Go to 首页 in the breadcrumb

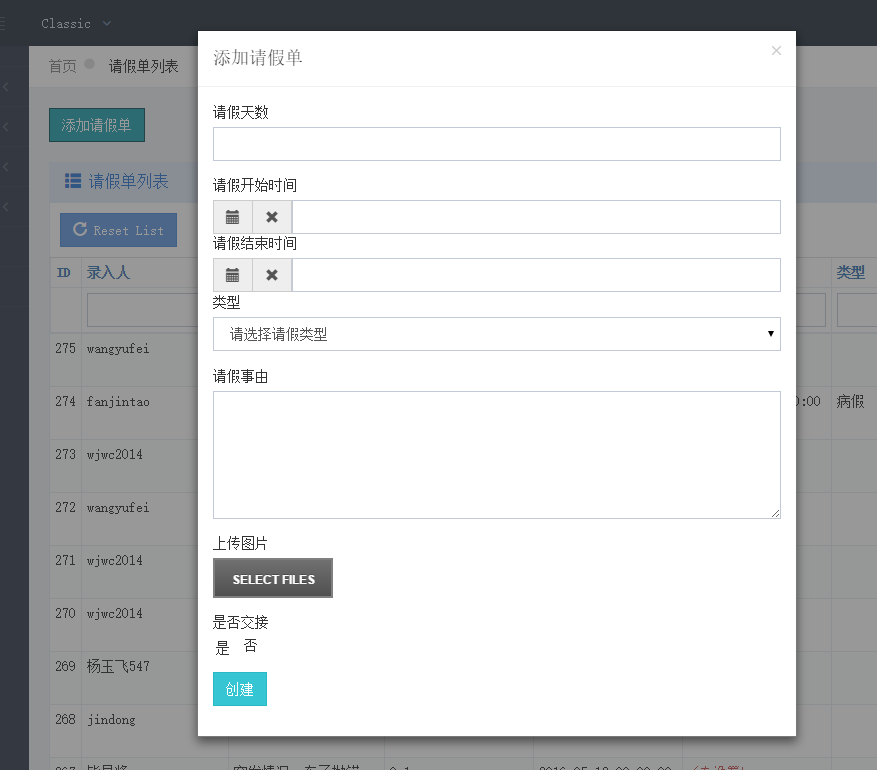pyautogui.click(x=62, y=66)
